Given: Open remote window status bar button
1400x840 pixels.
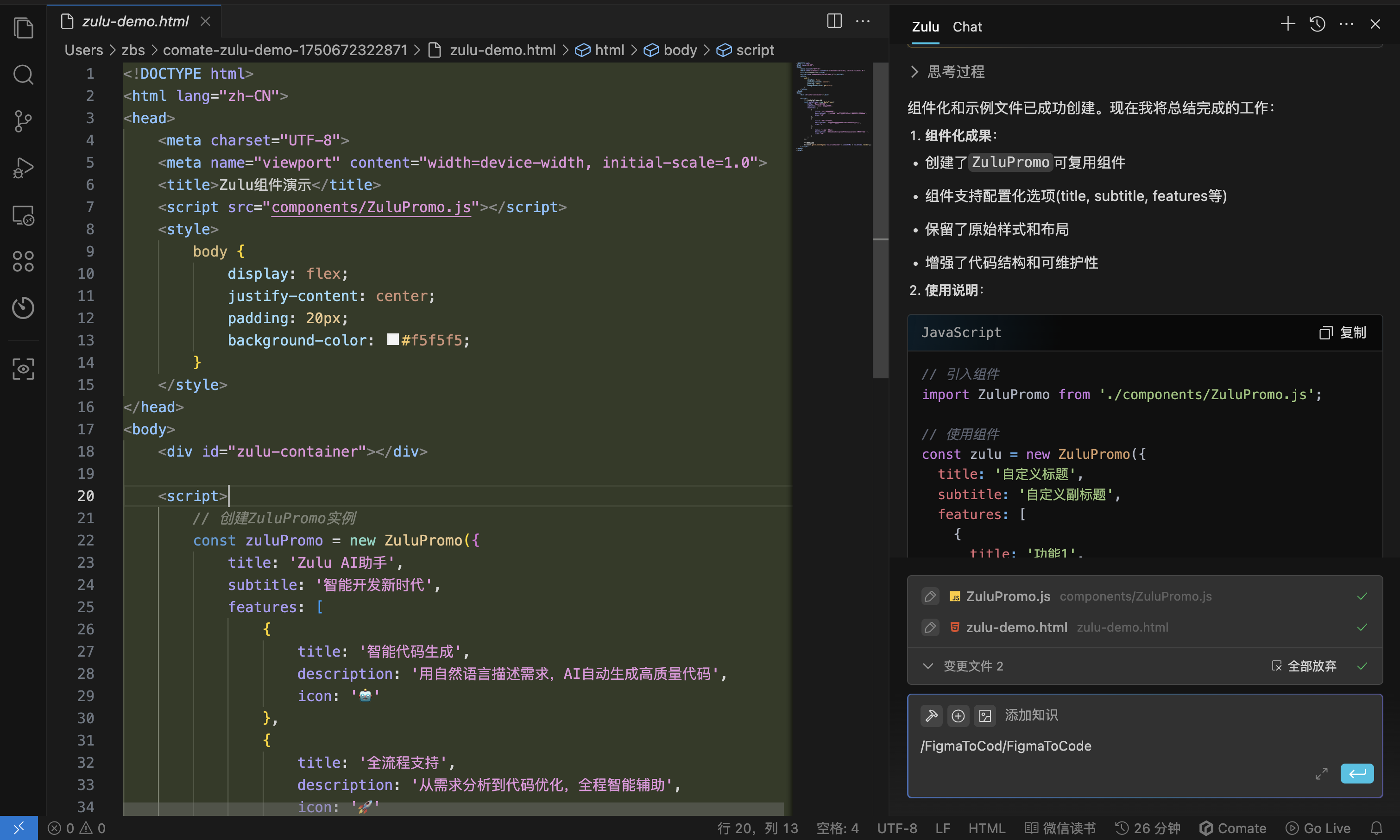Looking at the screenshot, I should click(x=19, y=828).
